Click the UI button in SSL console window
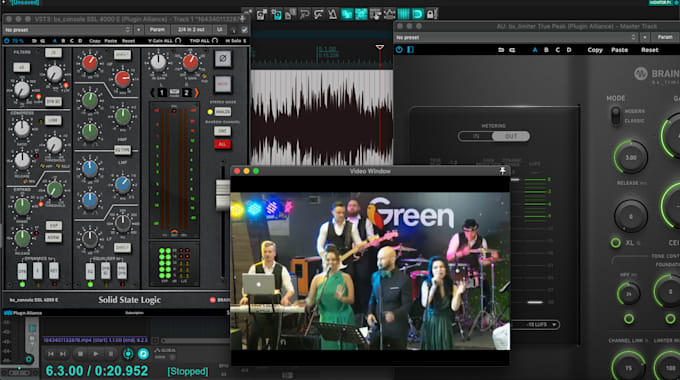The image size is (680, 380). [x=219, y=29]
